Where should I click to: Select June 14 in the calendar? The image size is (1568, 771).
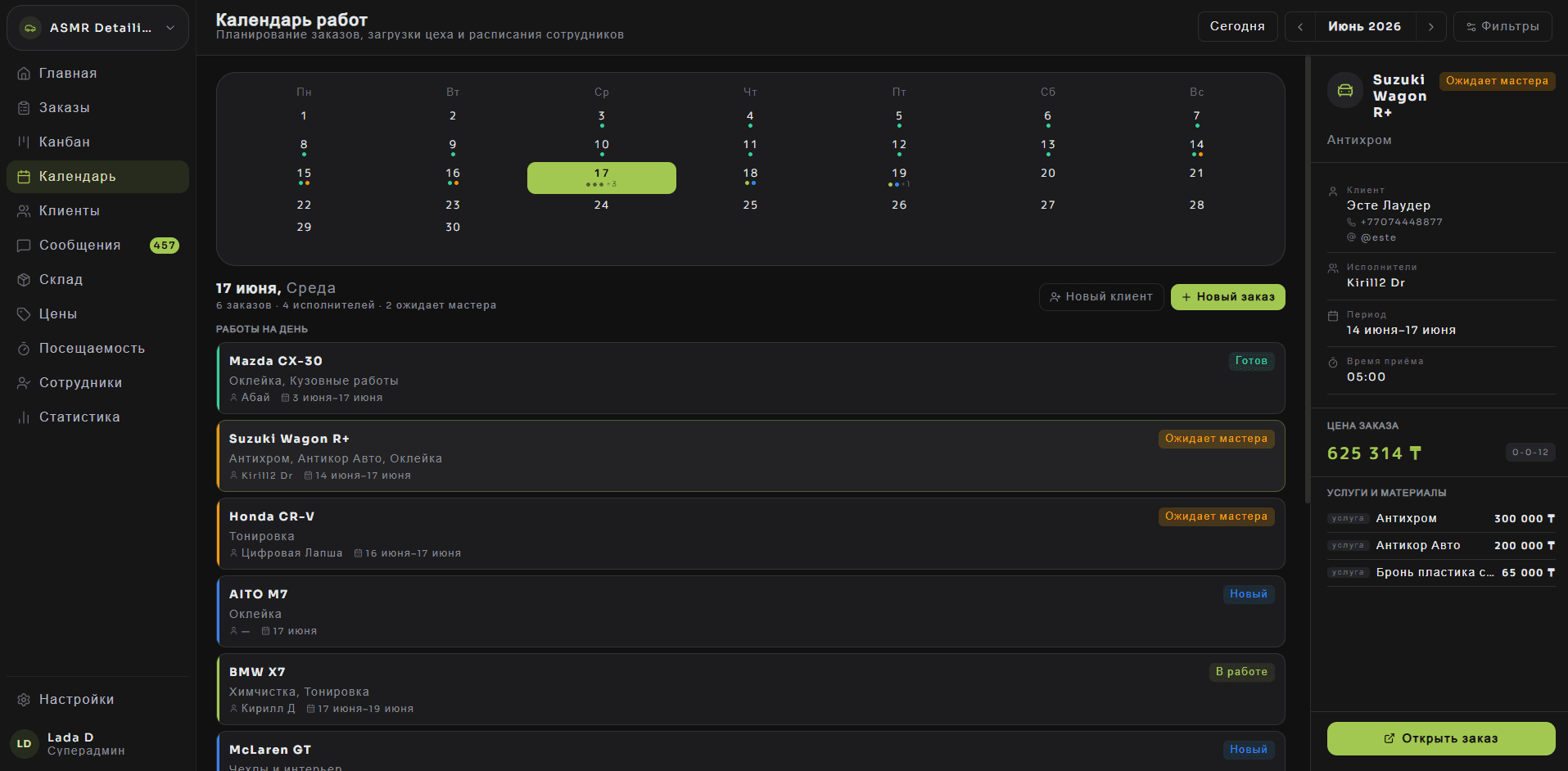[1196, 147]
